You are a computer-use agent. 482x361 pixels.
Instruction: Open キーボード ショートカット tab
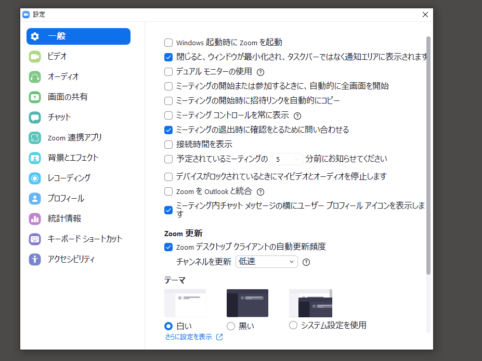coord(78,239)
